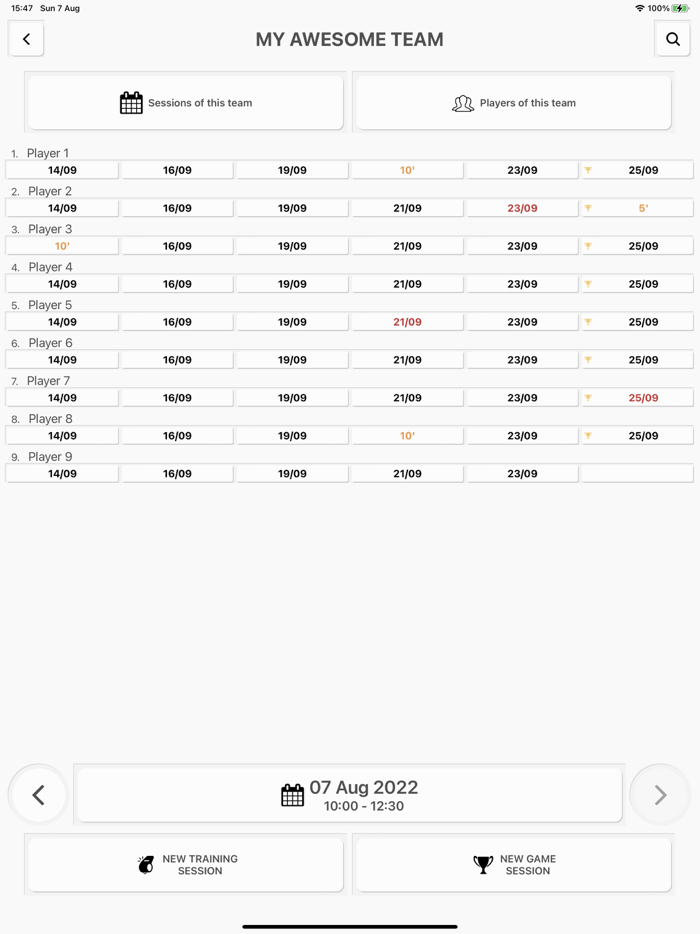Click the calendar icon on Sessions button
700x934 pixels.
(x=131, y=102)
